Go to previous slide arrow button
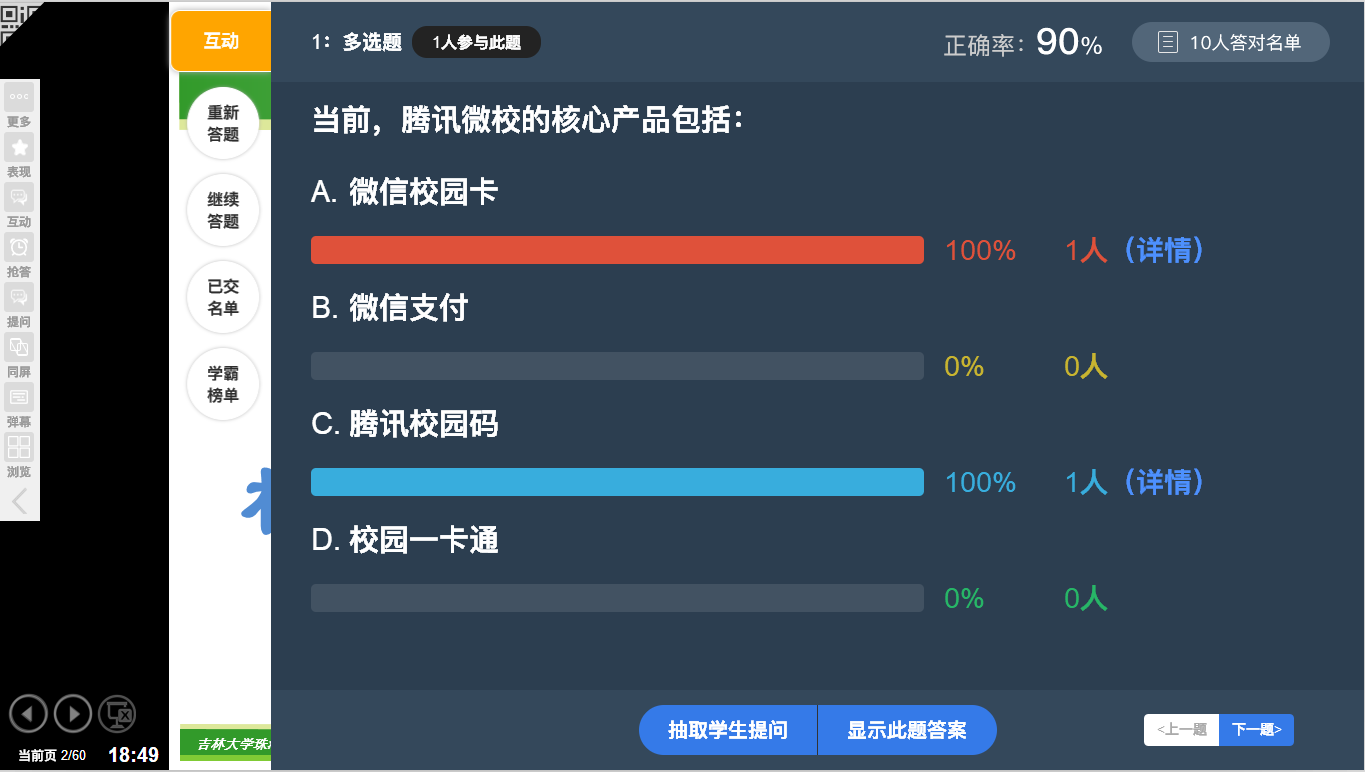The image size is (1365, 772). 28,714
